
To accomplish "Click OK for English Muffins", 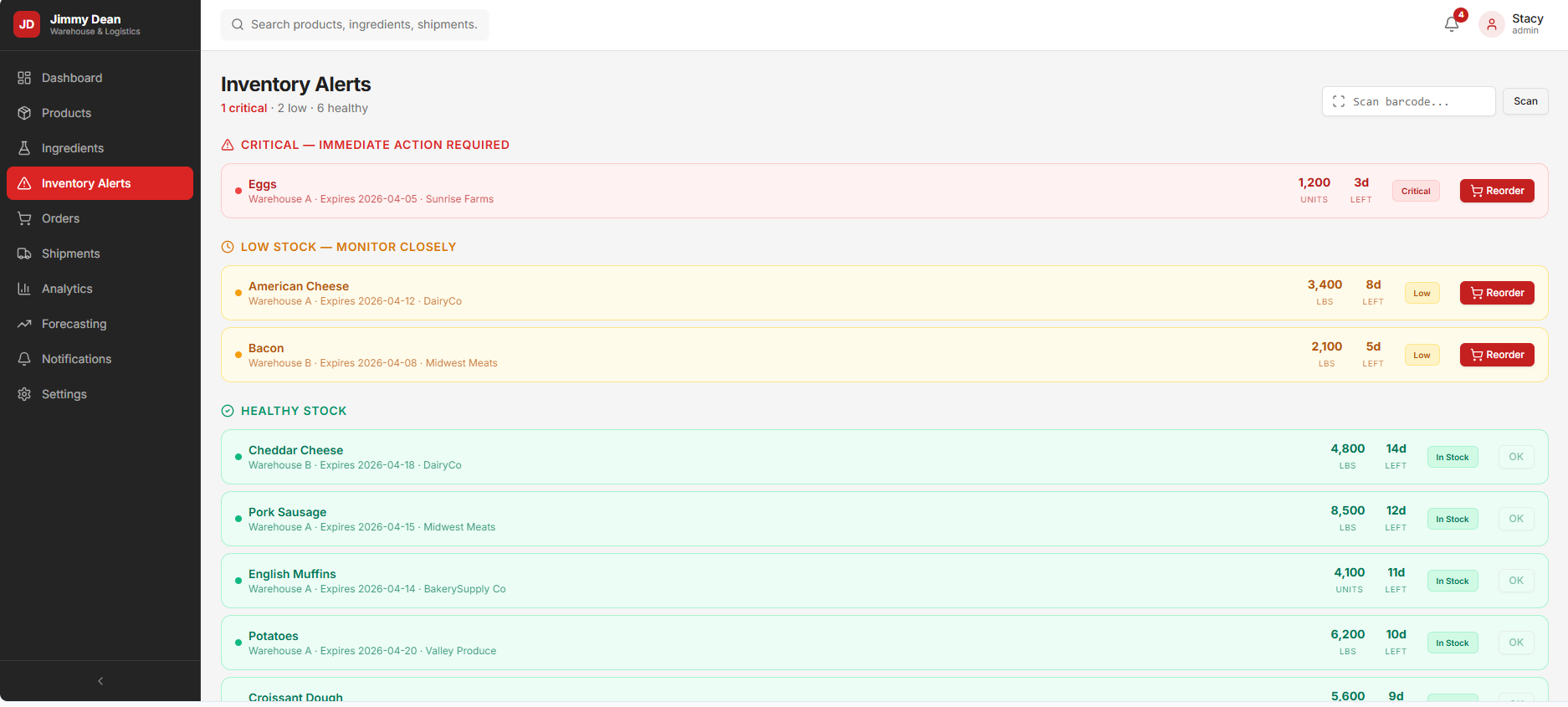I will 1516,581.
